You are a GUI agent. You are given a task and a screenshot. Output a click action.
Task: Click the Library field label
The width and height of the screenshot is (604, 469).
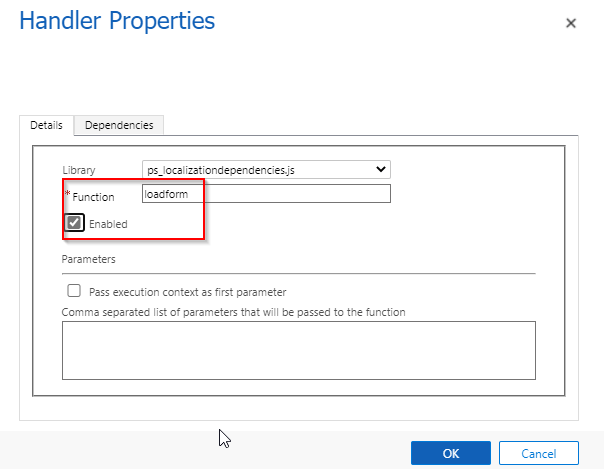pyautogui.click(x=79, y=171)
